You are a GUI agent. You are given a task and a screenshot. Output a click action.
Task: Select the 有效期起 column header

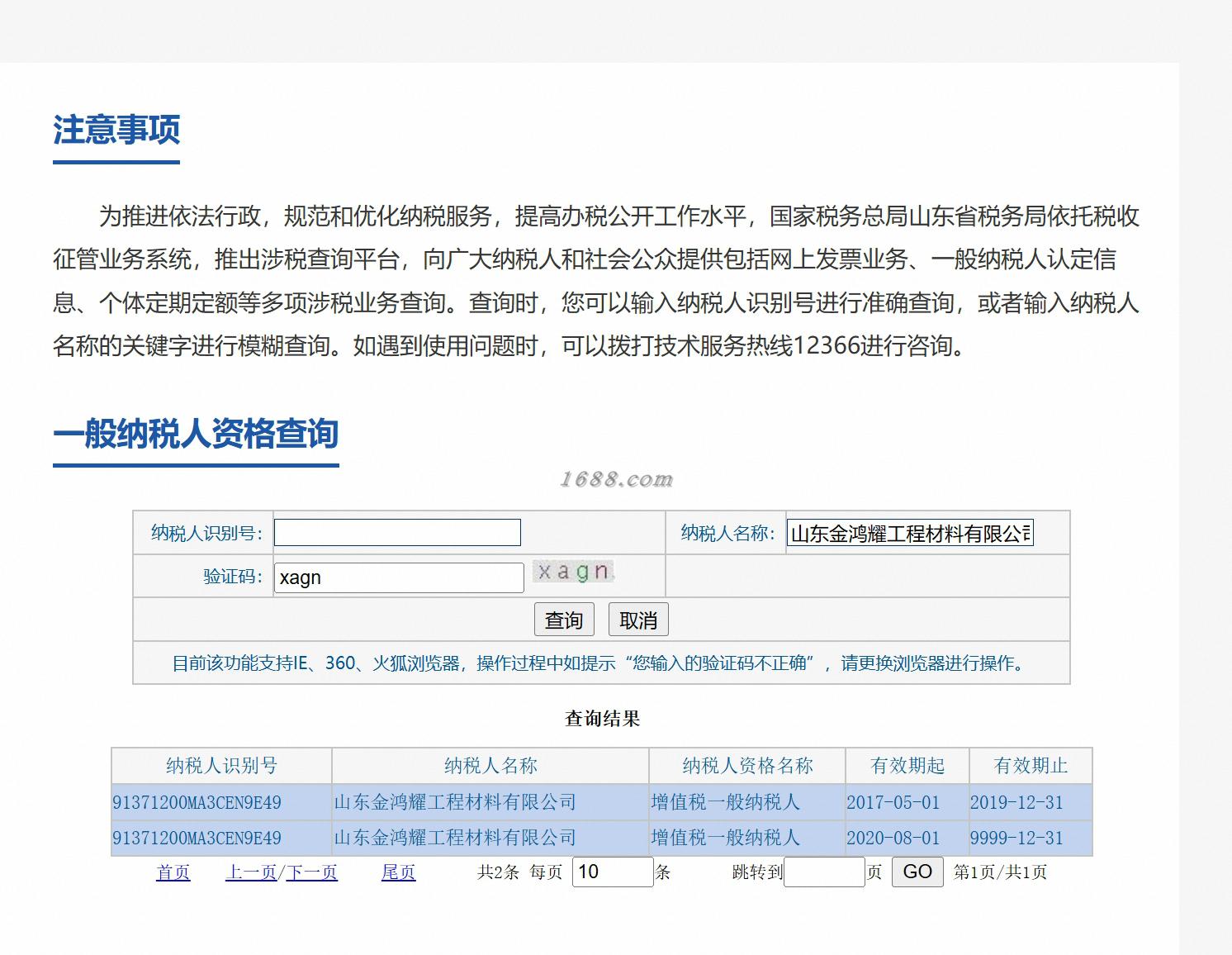tap(907, 766)
